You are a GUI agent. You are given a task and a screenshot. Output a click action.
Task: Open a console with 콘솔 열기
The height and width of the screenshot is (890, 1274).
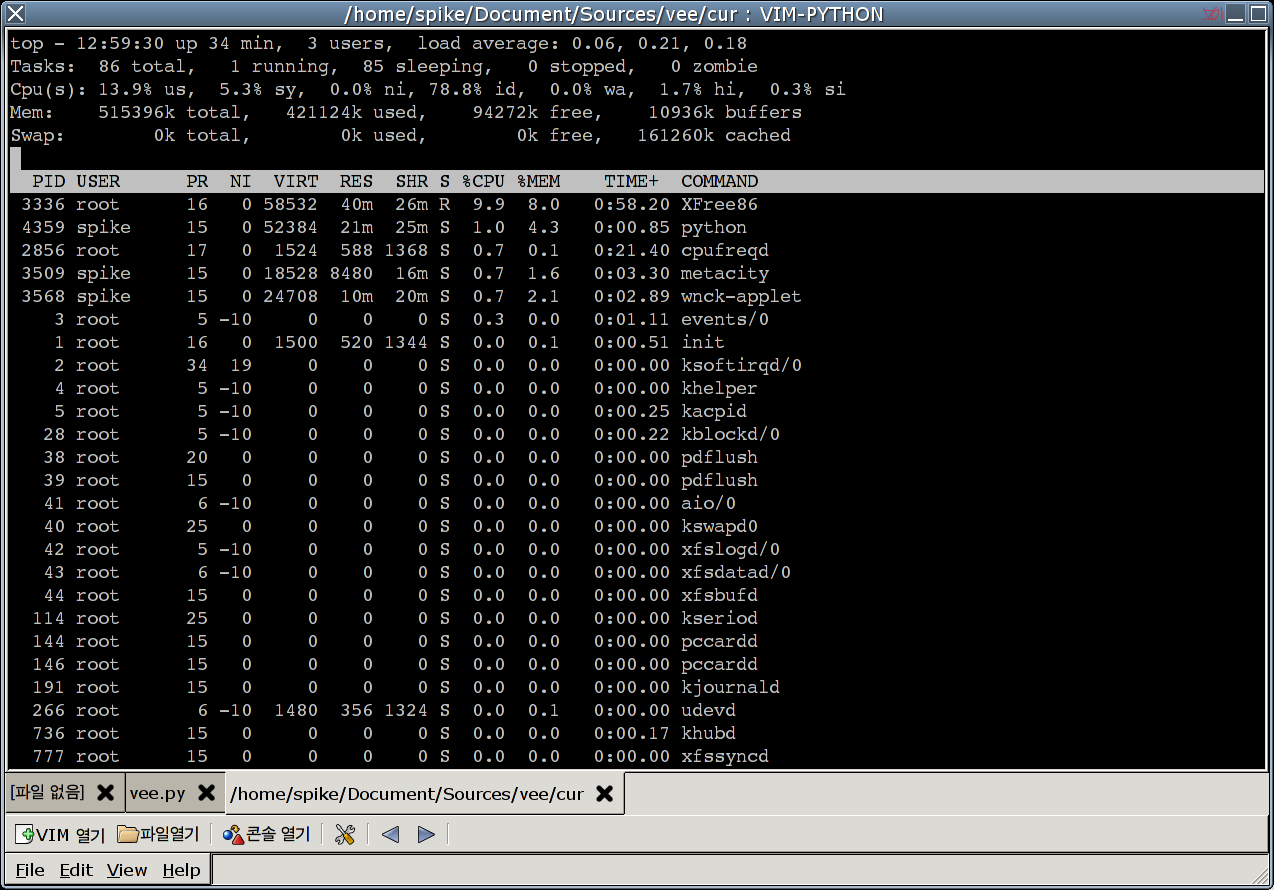[266, 834]
